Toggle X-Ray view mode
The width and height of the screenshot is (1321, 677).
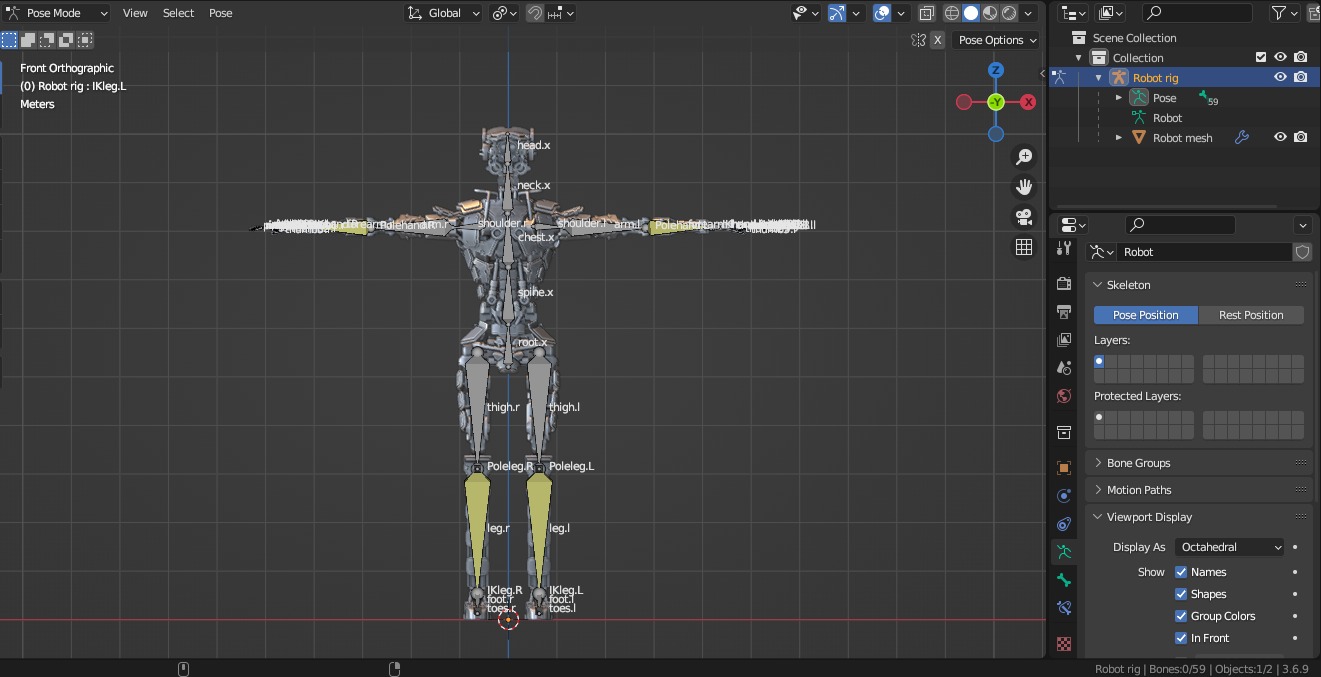[x=927, y=13]
